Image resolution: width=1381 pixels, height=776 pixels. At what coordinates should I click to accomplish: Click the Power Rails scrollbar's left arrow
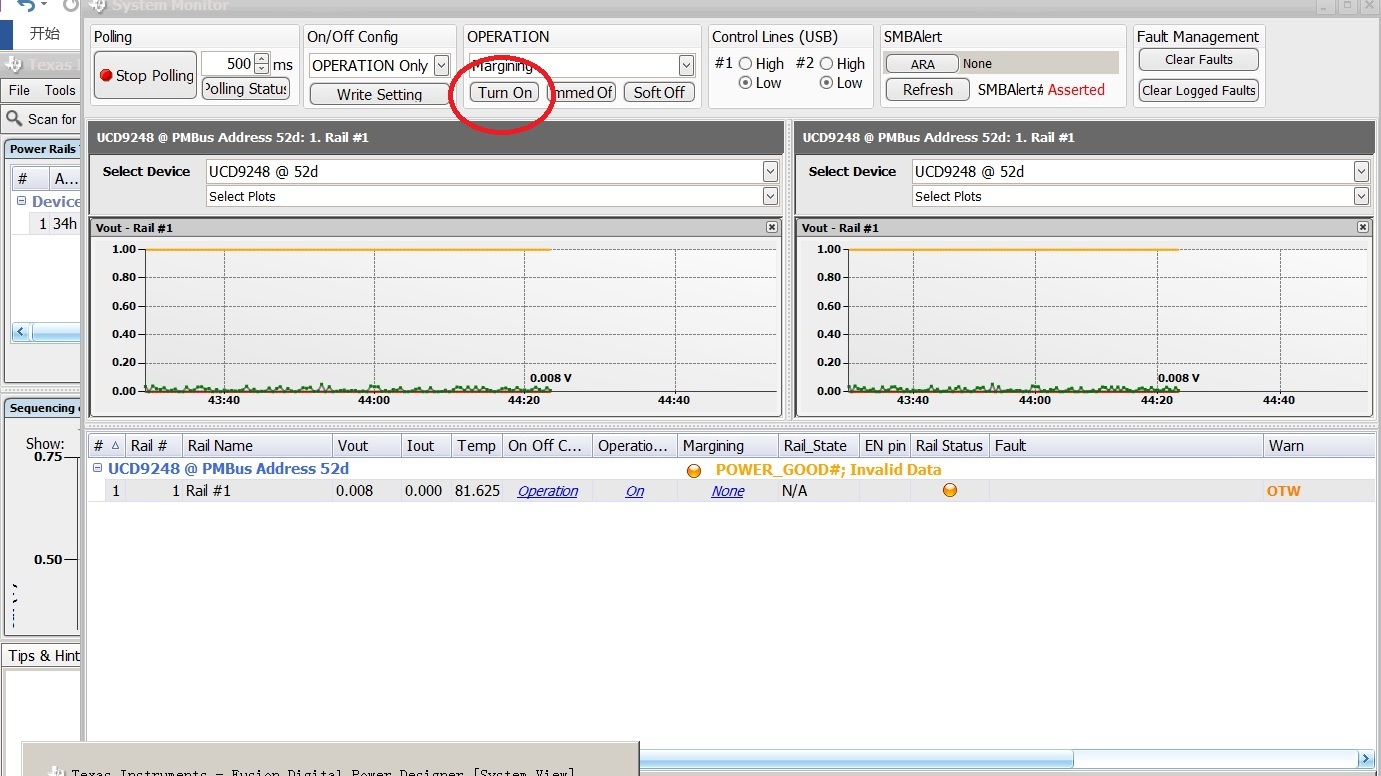21,331
